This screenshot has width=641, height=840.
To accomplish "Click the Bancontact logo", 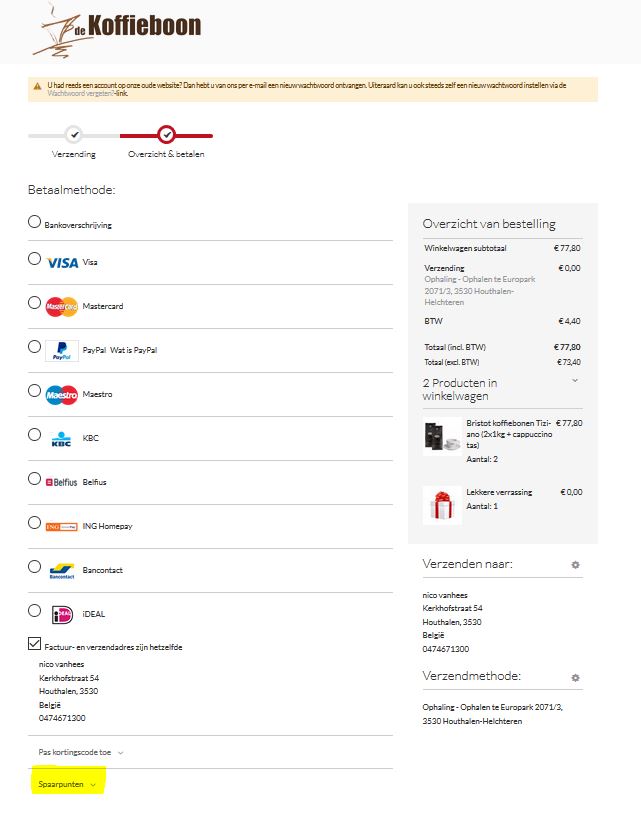I will (62, 570).
